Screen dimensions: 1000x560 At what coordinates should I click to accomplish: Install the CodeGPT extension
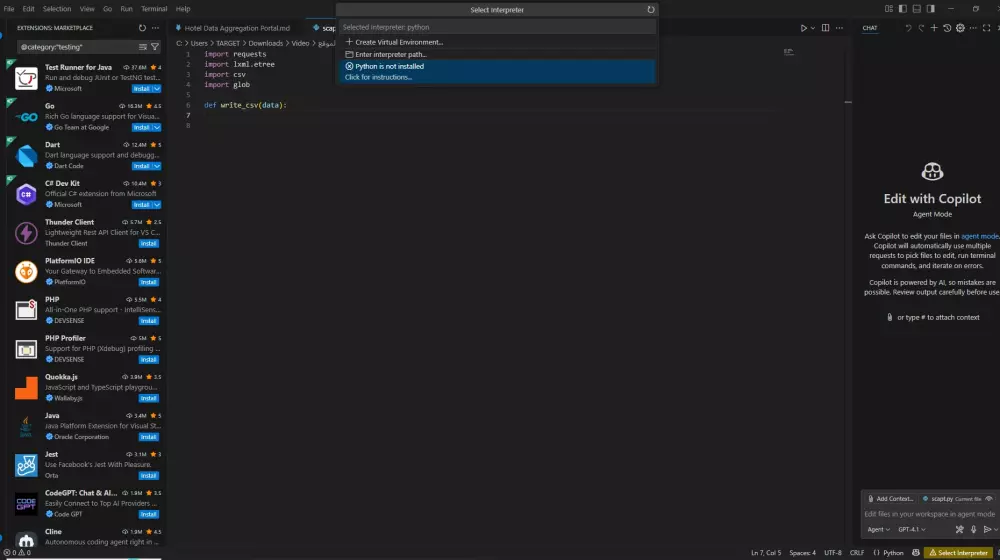point(149,515)
